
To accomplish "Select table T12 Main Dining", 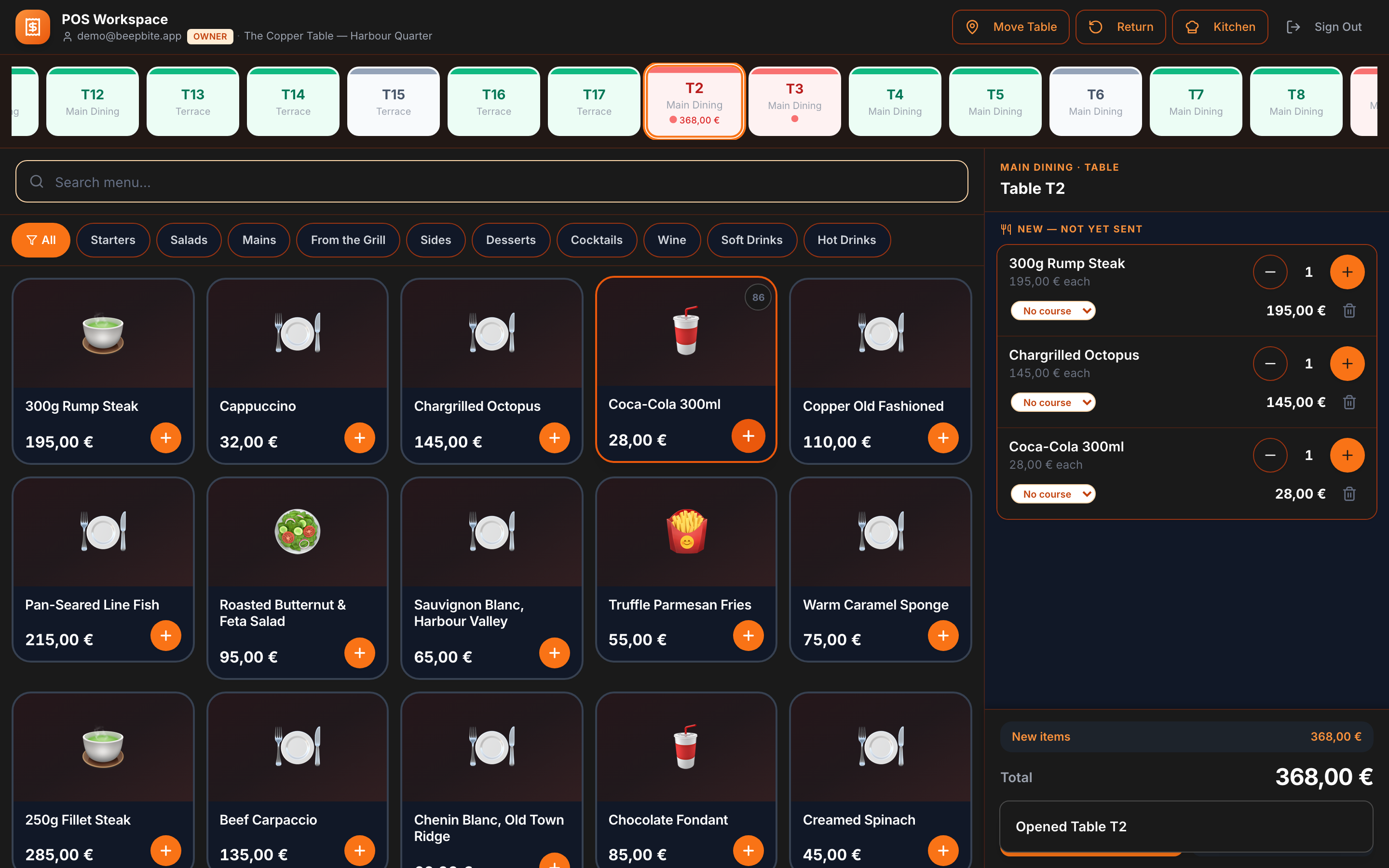I will (93, 102).
